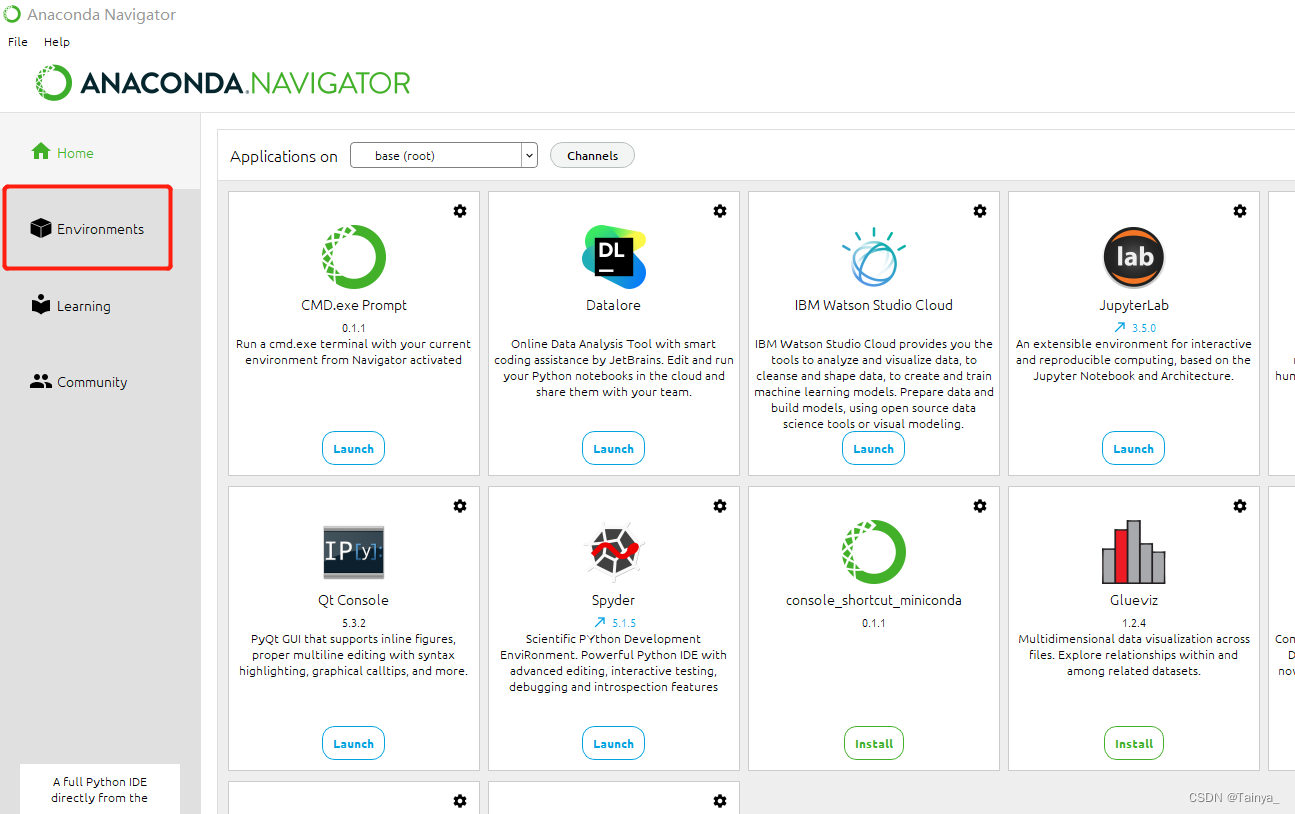This screenshot has height=814, width=1295.
Task: Install Glueviz
Action: point(1133,743)
